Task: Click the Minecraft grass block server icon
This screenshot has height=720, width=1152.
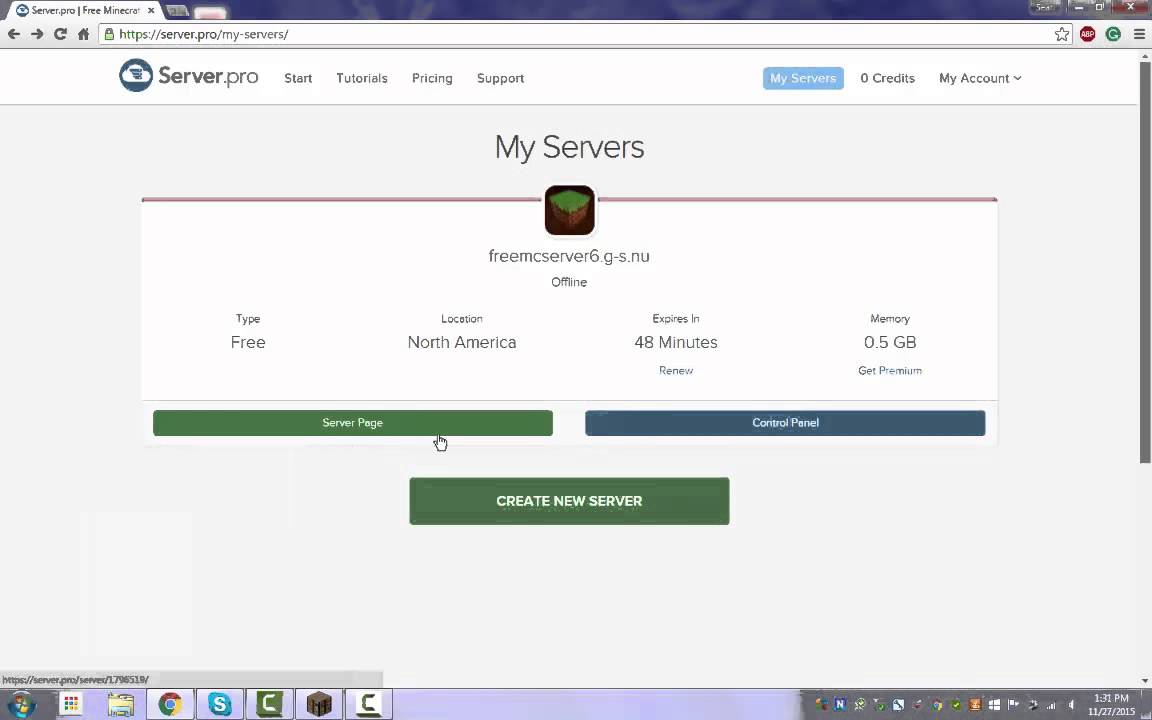Action: click(x=569, y=210)
